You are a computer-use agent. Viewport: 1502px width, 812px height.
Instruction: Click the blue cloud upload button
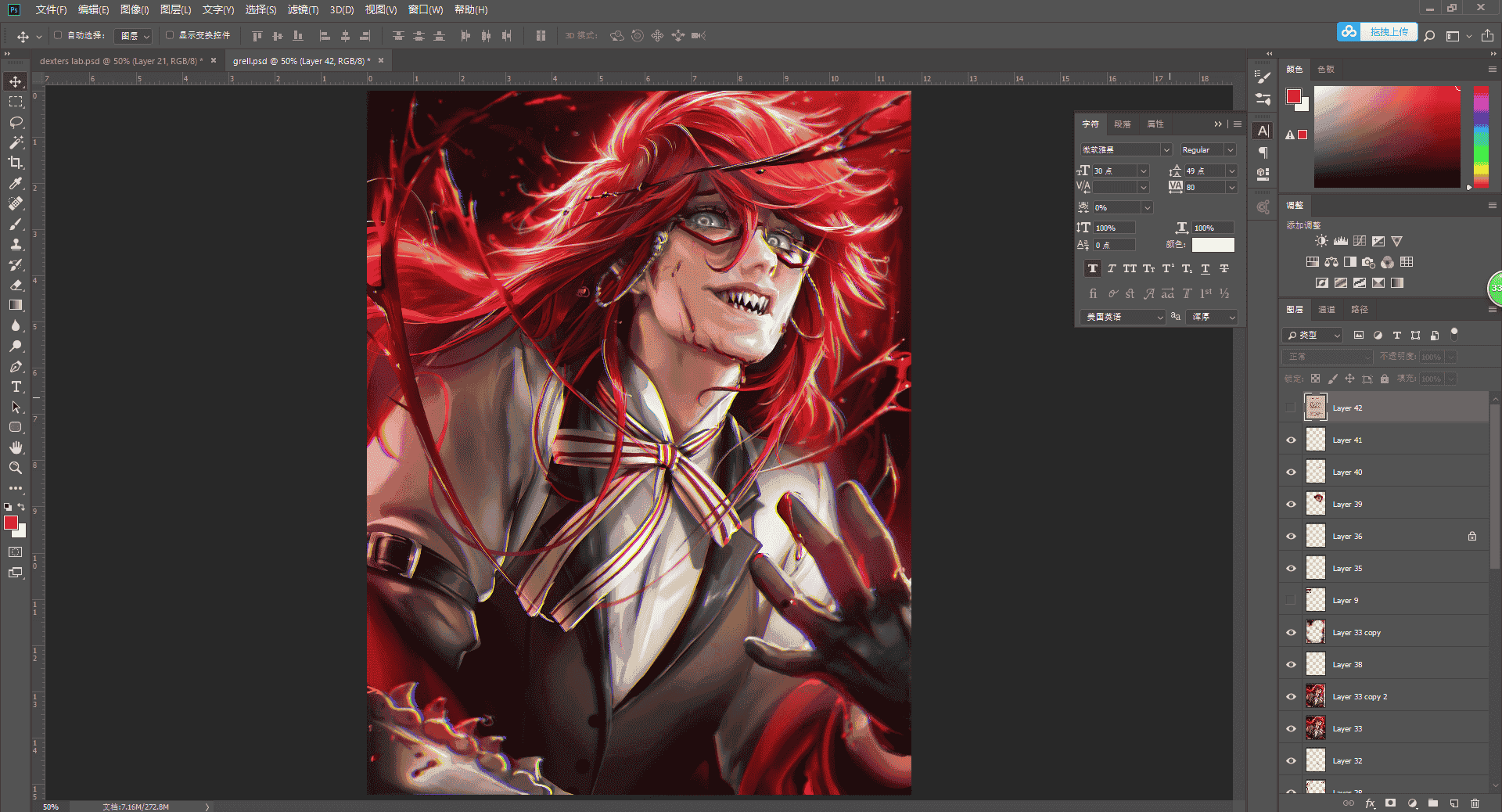coord(1377,32)
